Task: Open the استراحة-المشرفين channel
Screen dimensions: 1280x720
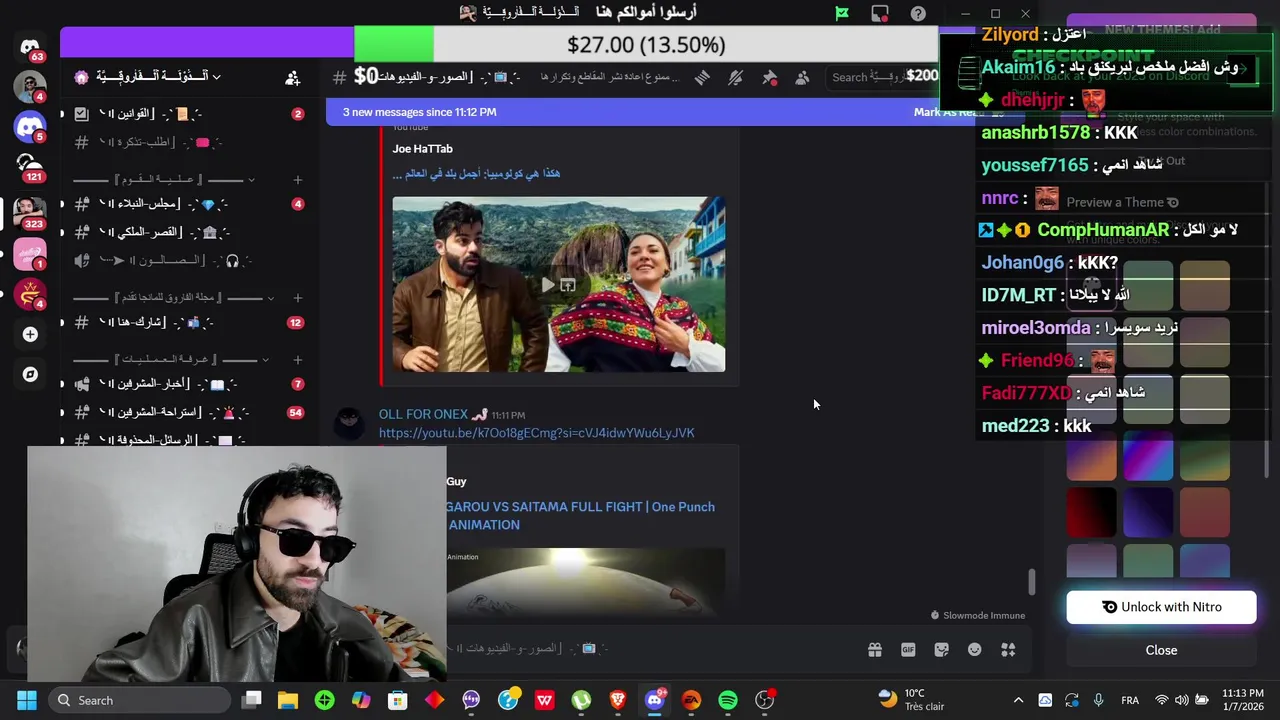Action: [x=190, y=412]
